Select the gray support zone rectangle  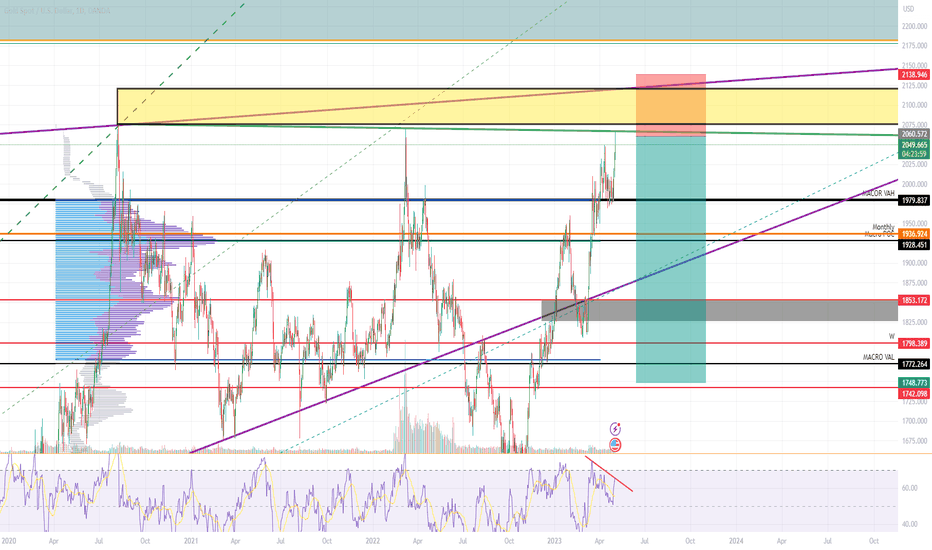point(719,310)
